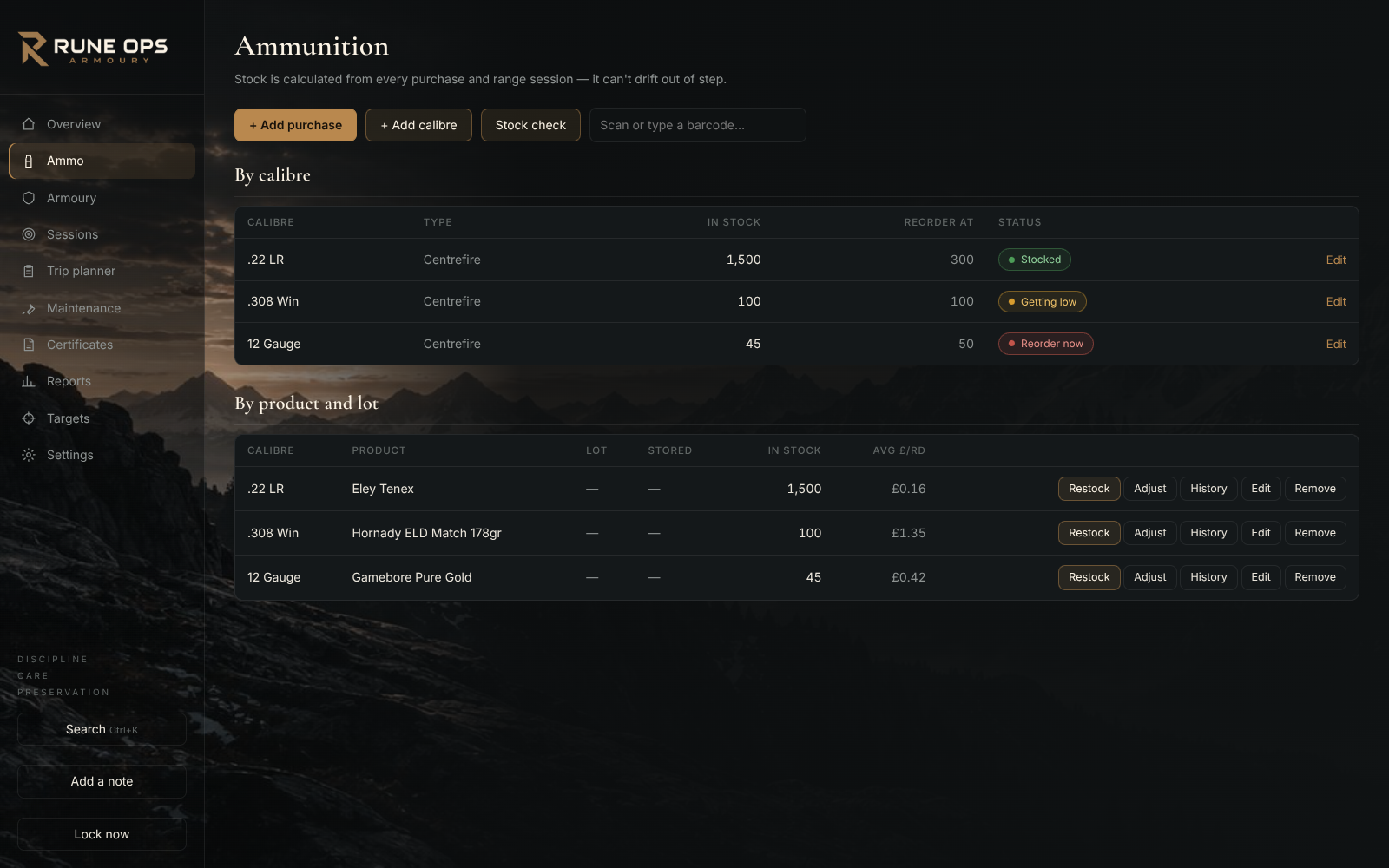Remove Gamebore Pure Gold product
Screen dimensions: 1389x868
point(1314,577)
